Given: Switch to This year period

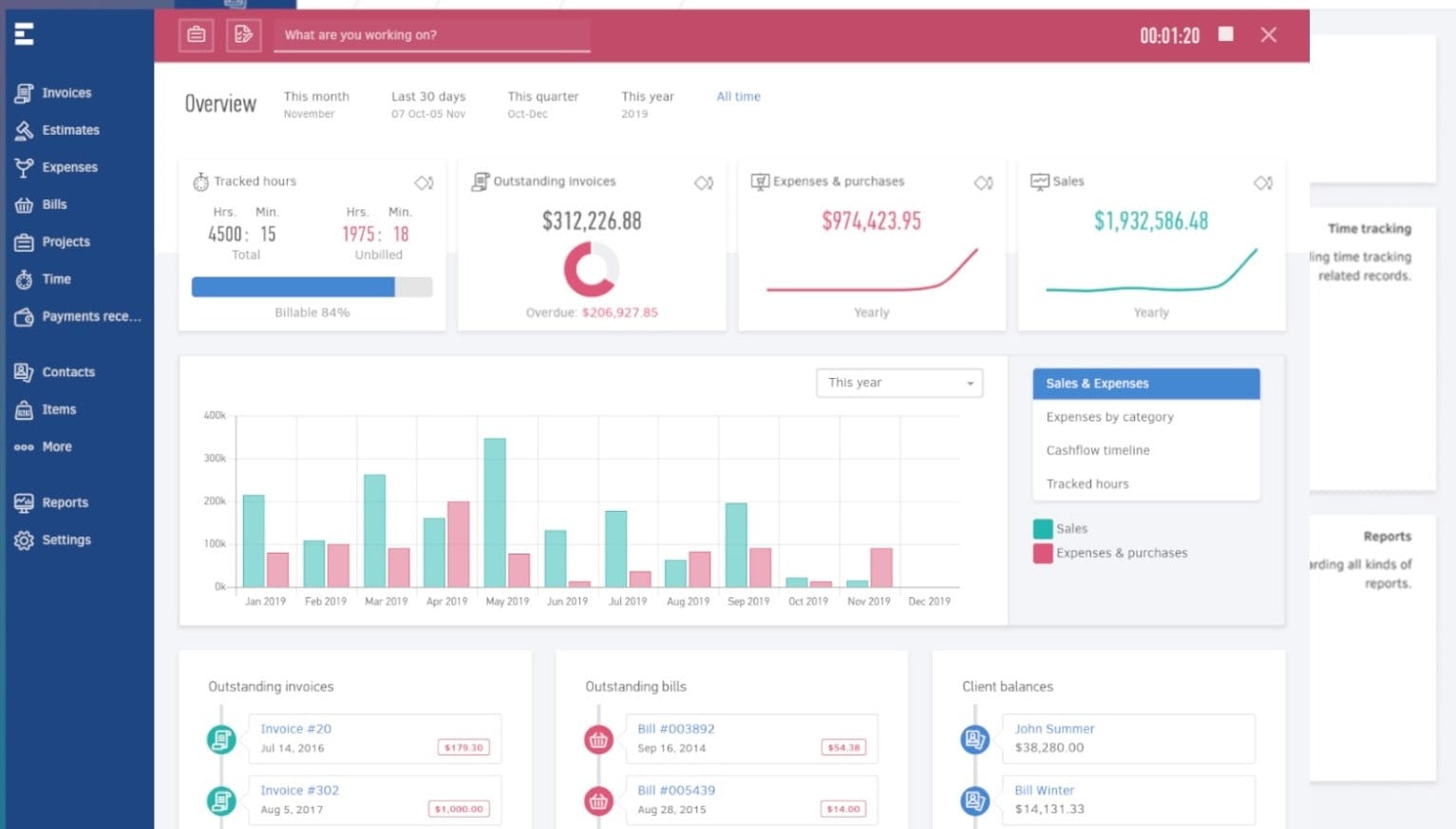Looking at the screenshot, I should [x=648, y=104].
